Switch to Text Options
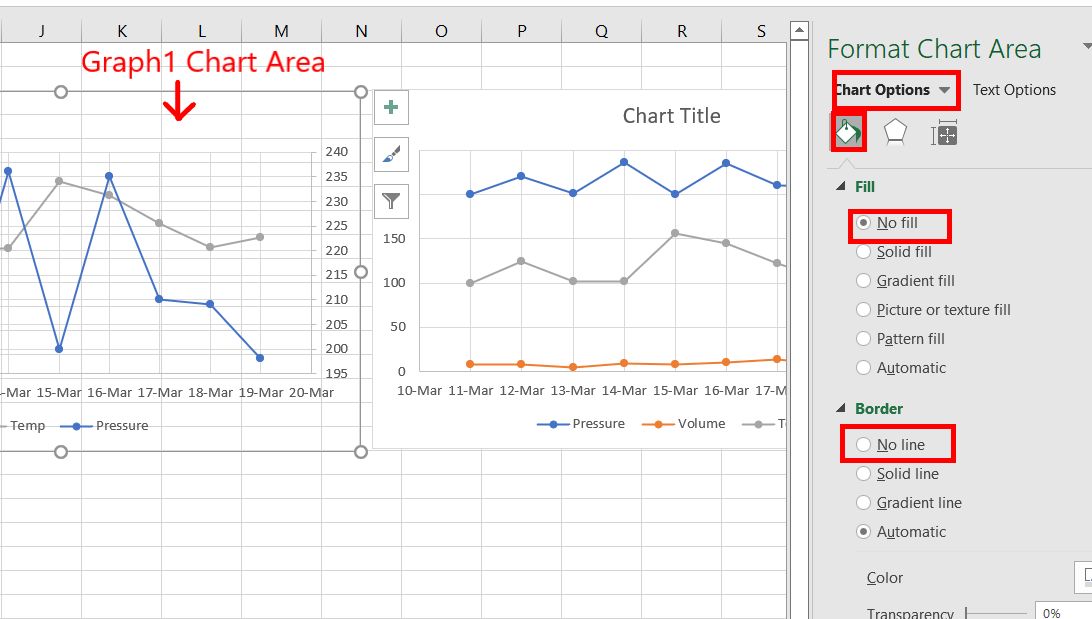This screenshot has height=619, width=1092. pos(1013,89)
